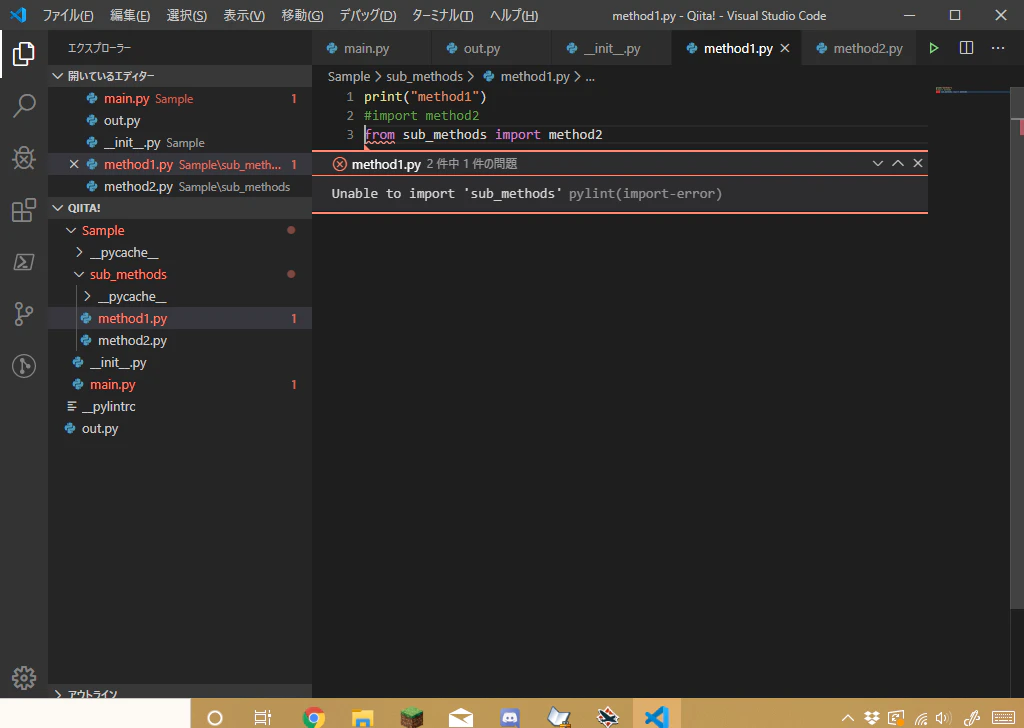Go to next problem in peek panel
The image size is (1024, 728).
[878, 163]
